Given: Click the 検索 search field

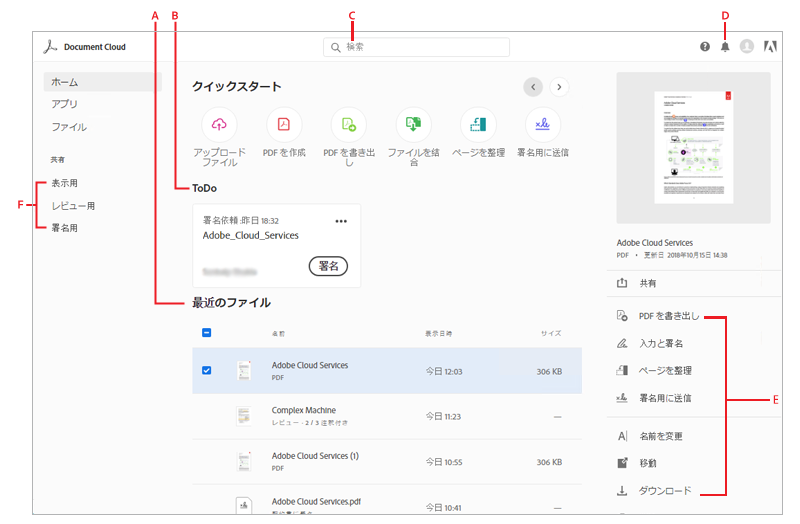Looking at the screenshot, I should pos(416,47).
